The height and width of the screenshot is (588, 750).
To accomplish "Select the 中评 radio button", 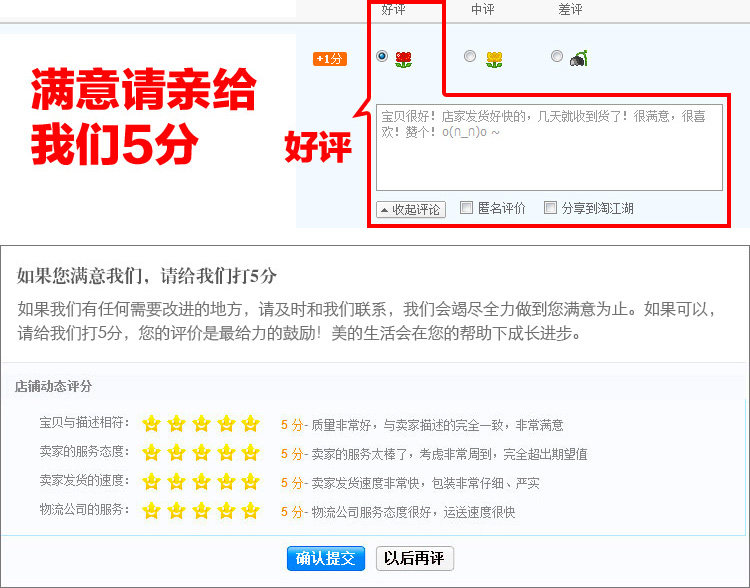I will tap(470, 57).
